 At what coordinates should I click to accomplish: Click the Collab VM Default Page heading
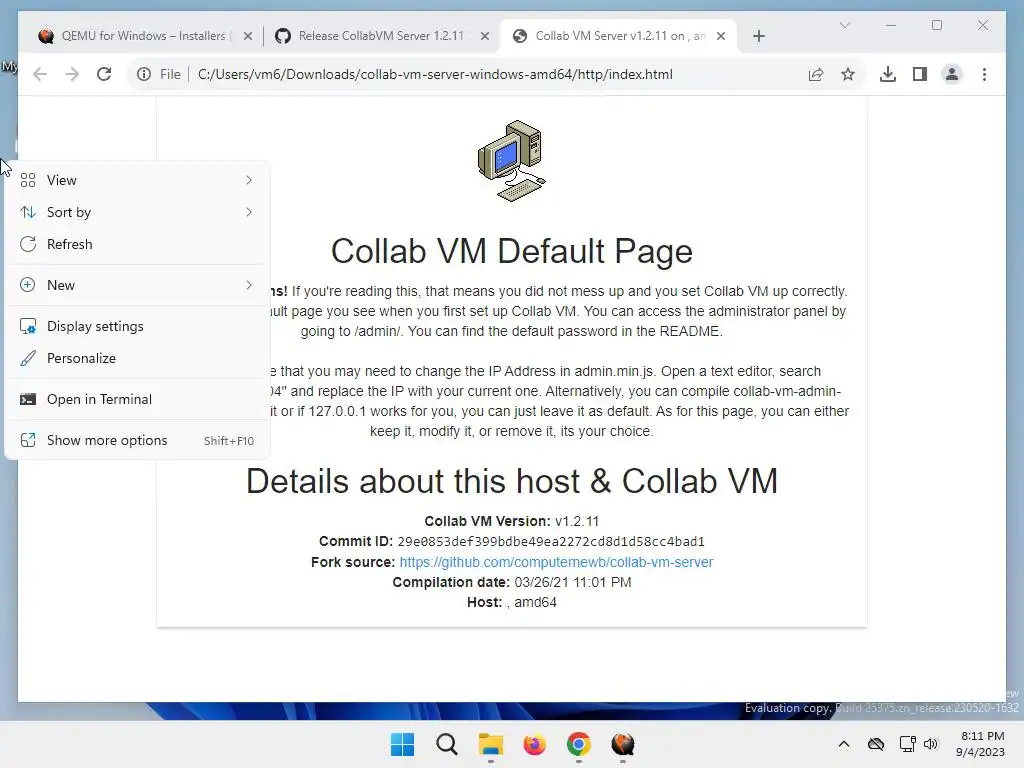[x=511, y=251]
